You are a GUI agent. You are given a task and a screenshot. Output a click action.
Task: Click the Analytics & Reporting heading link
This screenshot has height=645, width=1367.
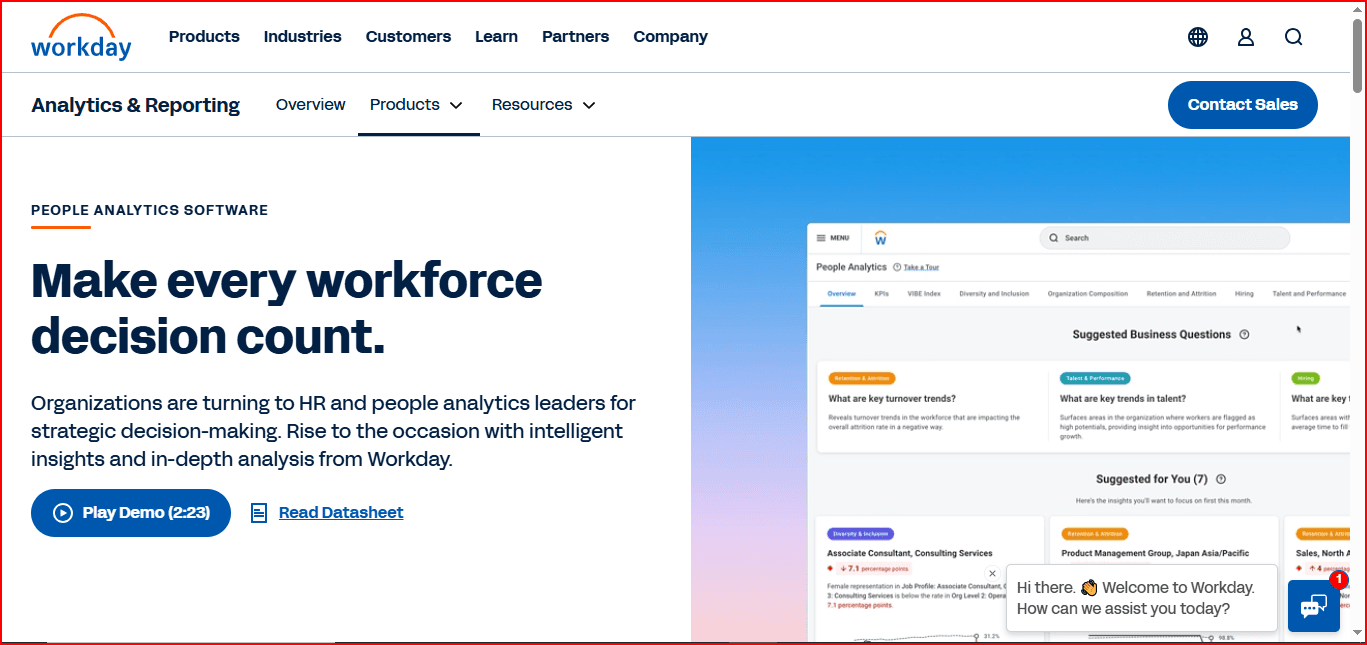point(136,105)
